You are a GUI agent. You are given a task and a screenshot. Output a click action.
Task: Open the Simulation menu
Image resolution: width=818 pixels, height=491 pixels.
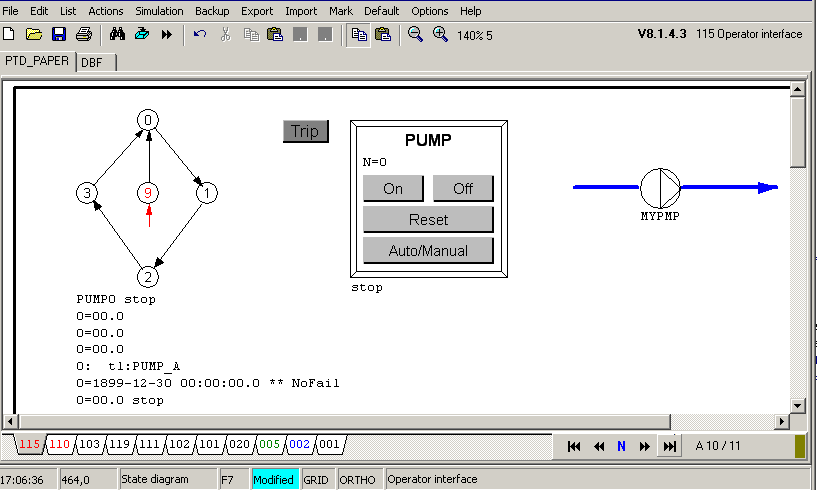click(x=159, y=11)
